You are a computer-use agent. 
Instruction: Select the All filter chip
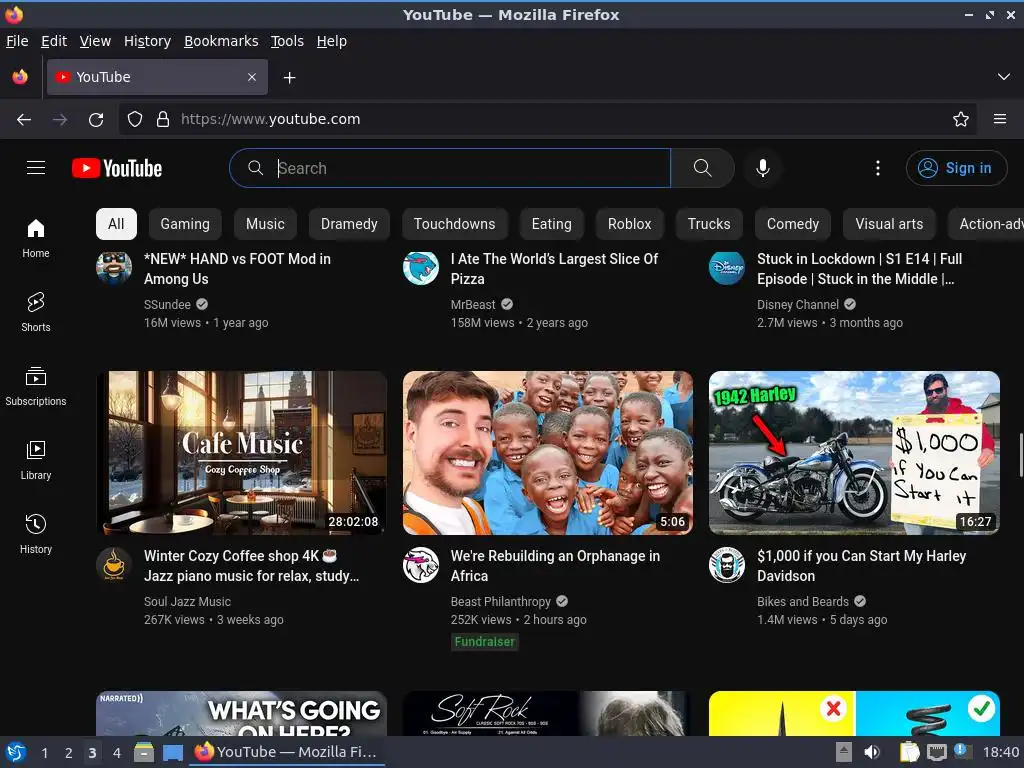pyautogui.click(x=116, y=224)
